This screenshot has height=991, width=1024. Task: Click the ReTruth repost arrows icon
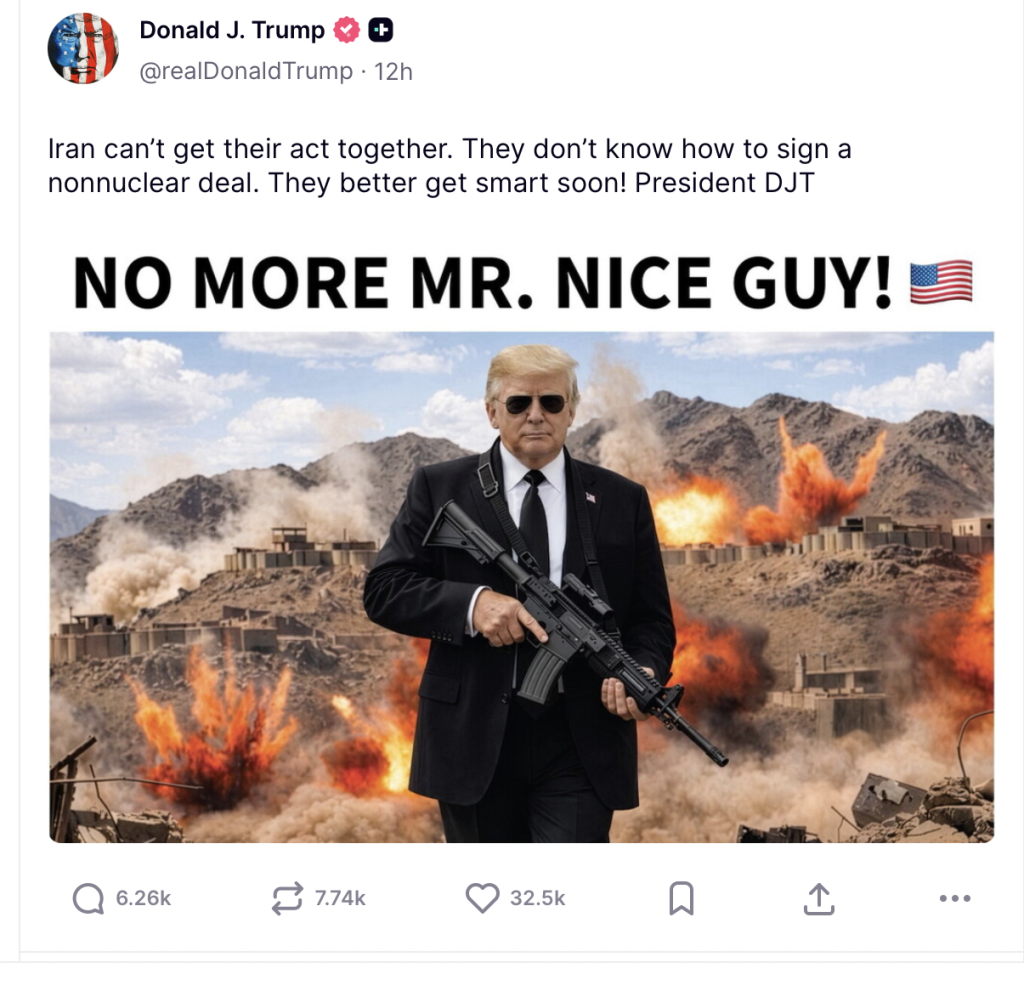point(287,898)
